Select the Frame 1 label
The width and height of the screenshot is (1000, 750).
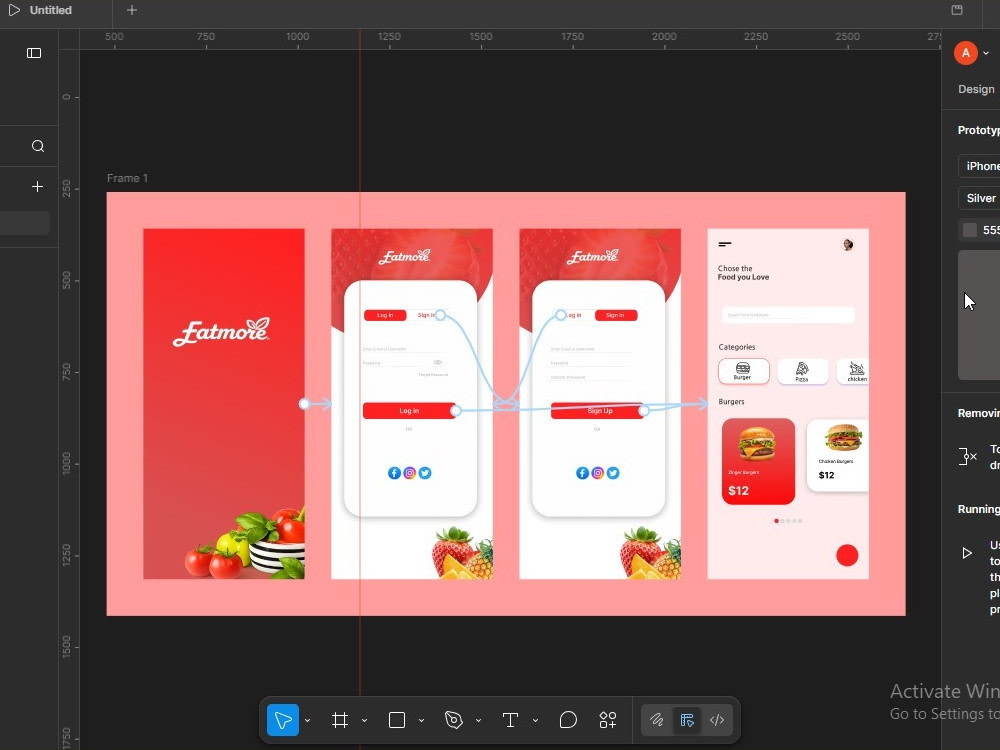pos(127,178)
